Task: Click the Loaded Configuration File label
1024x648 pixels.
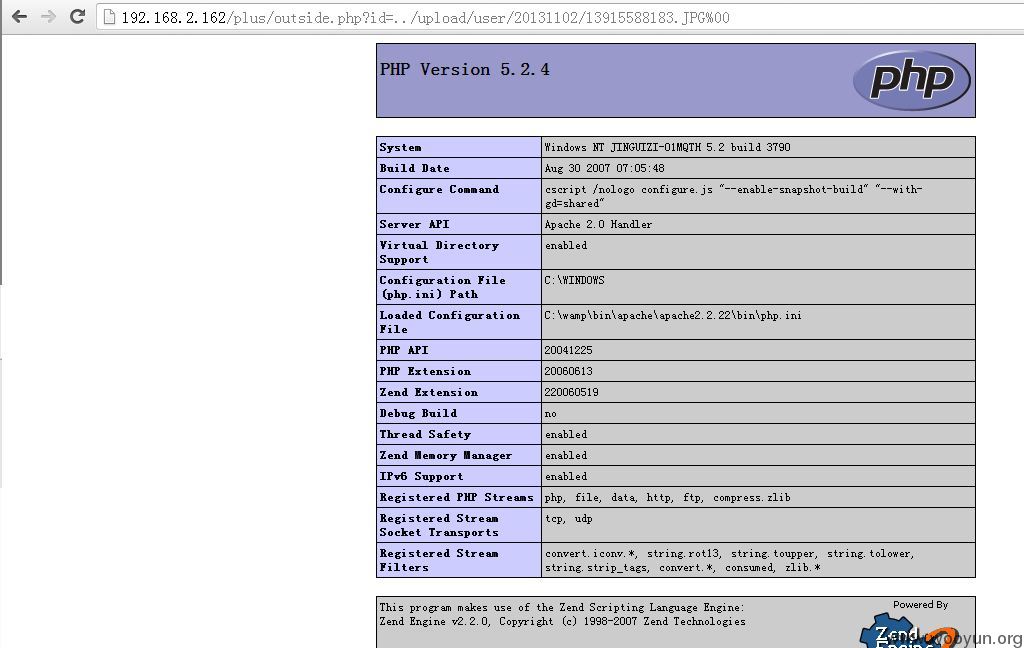Action: (x=449, y=322)
